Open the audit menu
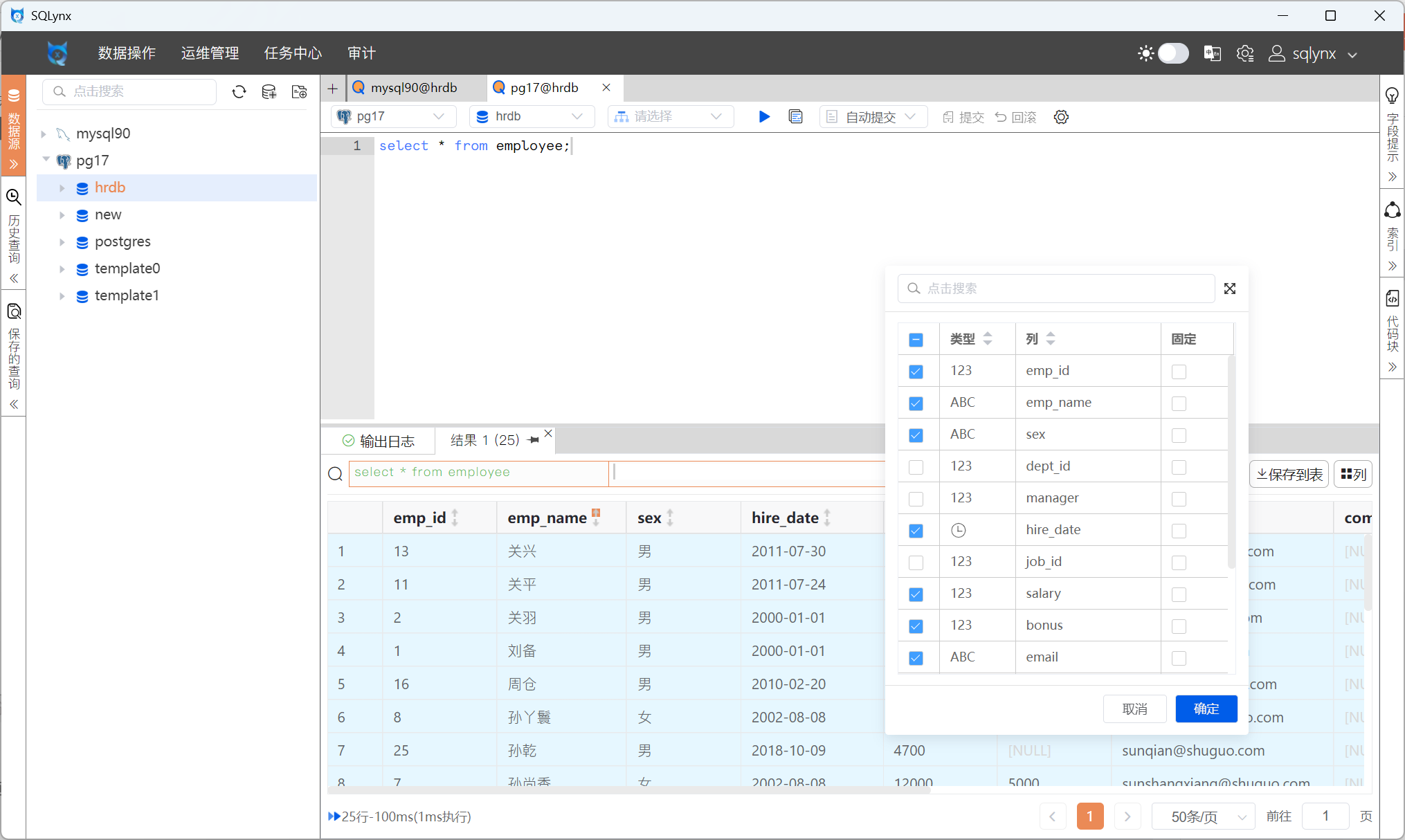The width and height of the screenshot is (1405, 840). 361,53
